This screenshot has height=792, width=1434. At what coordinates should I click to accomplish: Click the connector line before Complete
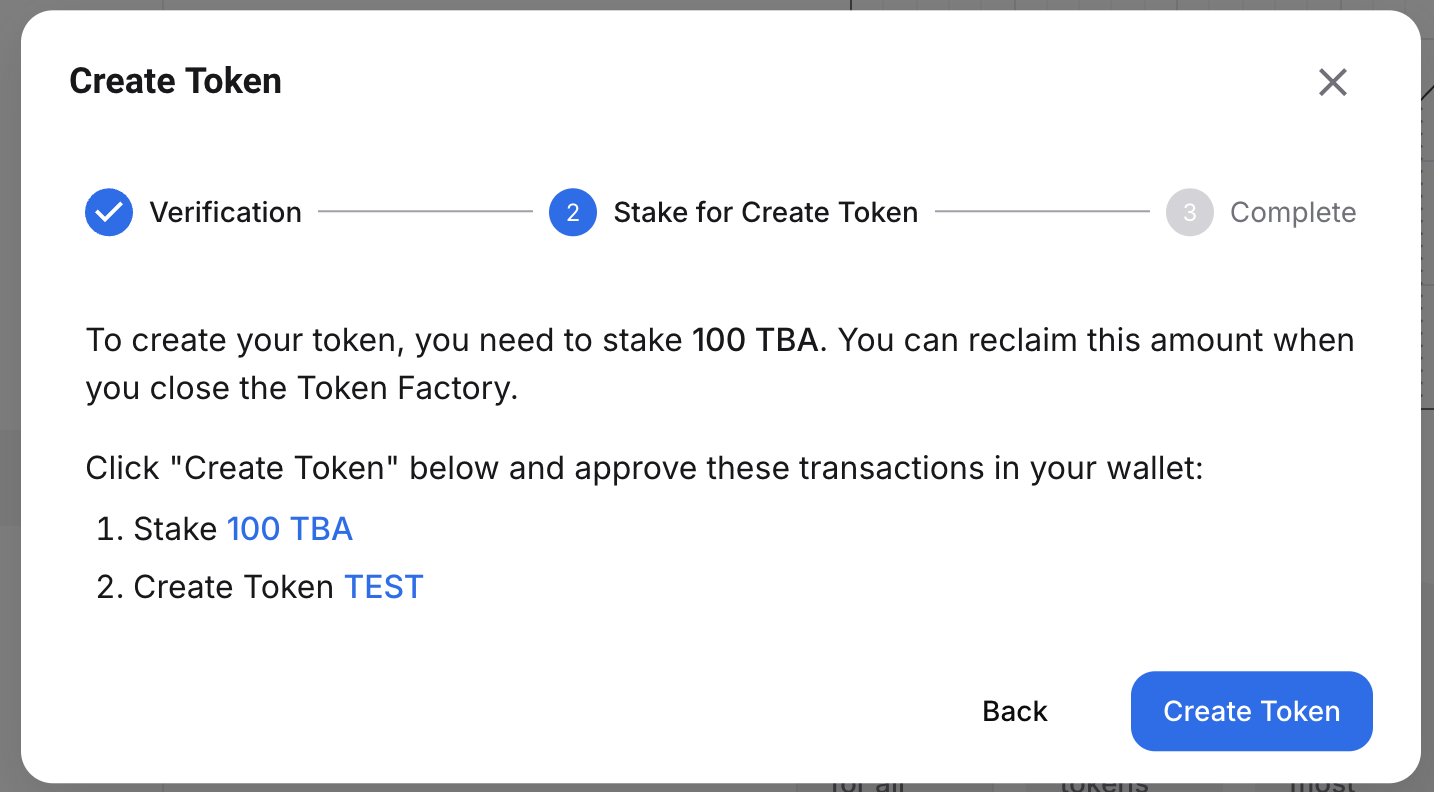(1041, 212)
